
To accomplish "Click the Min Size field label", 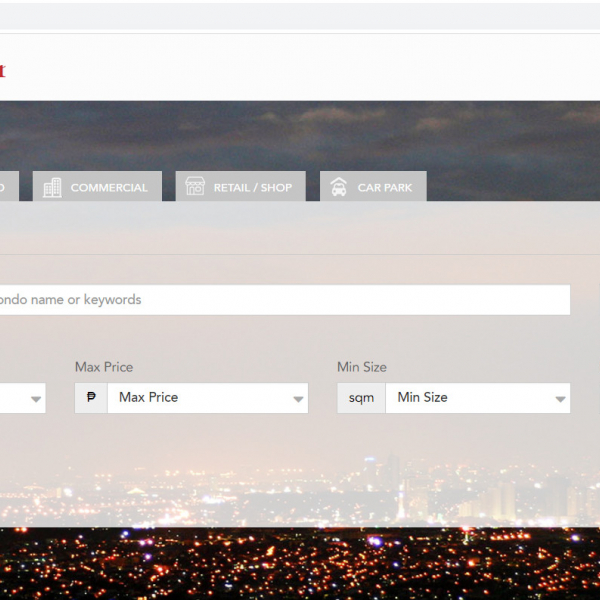I will click(362, 367).
